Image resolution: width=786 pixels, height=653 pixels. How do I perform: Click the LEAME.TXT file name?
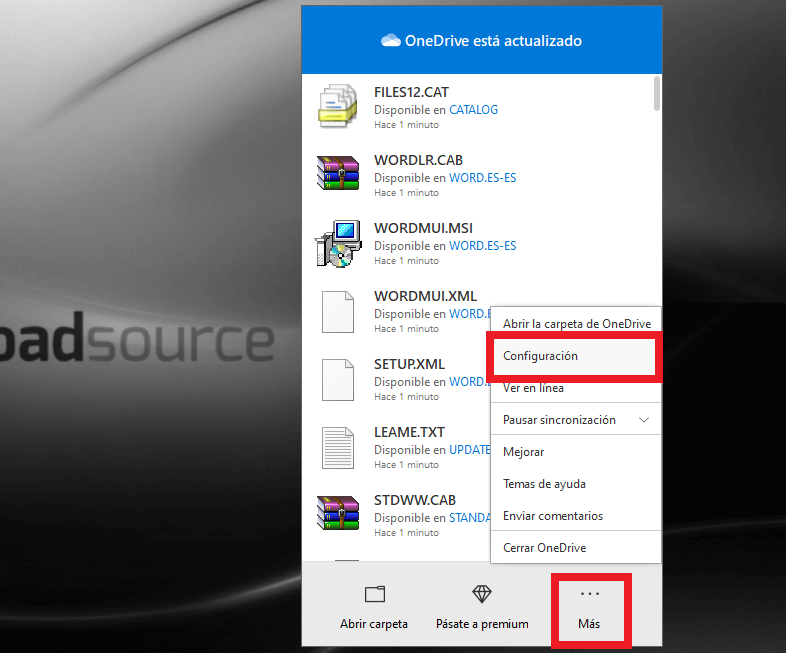tap(410, 432)
